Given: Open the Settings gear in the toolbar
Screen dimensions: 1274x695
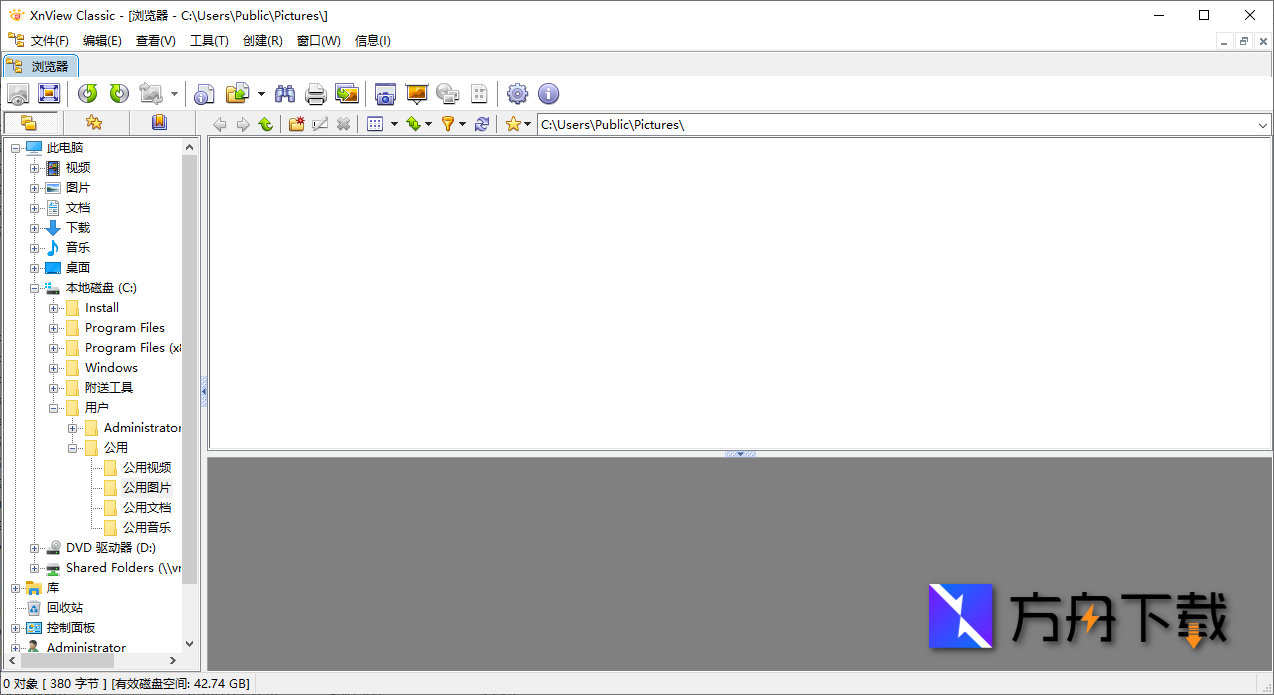Looking at the screenshot, I should [x=518, y=93].
